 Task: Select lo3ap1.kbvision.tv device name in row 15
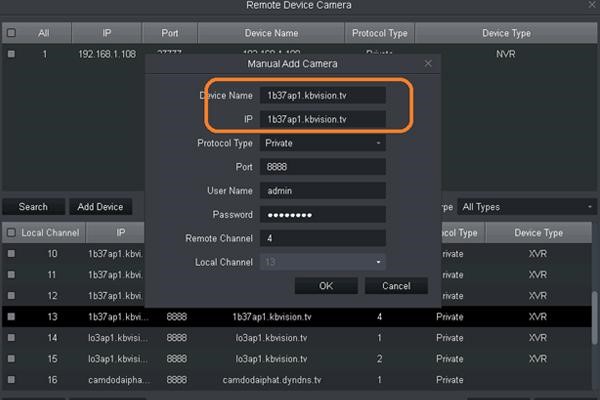click(x=271, y=359)
